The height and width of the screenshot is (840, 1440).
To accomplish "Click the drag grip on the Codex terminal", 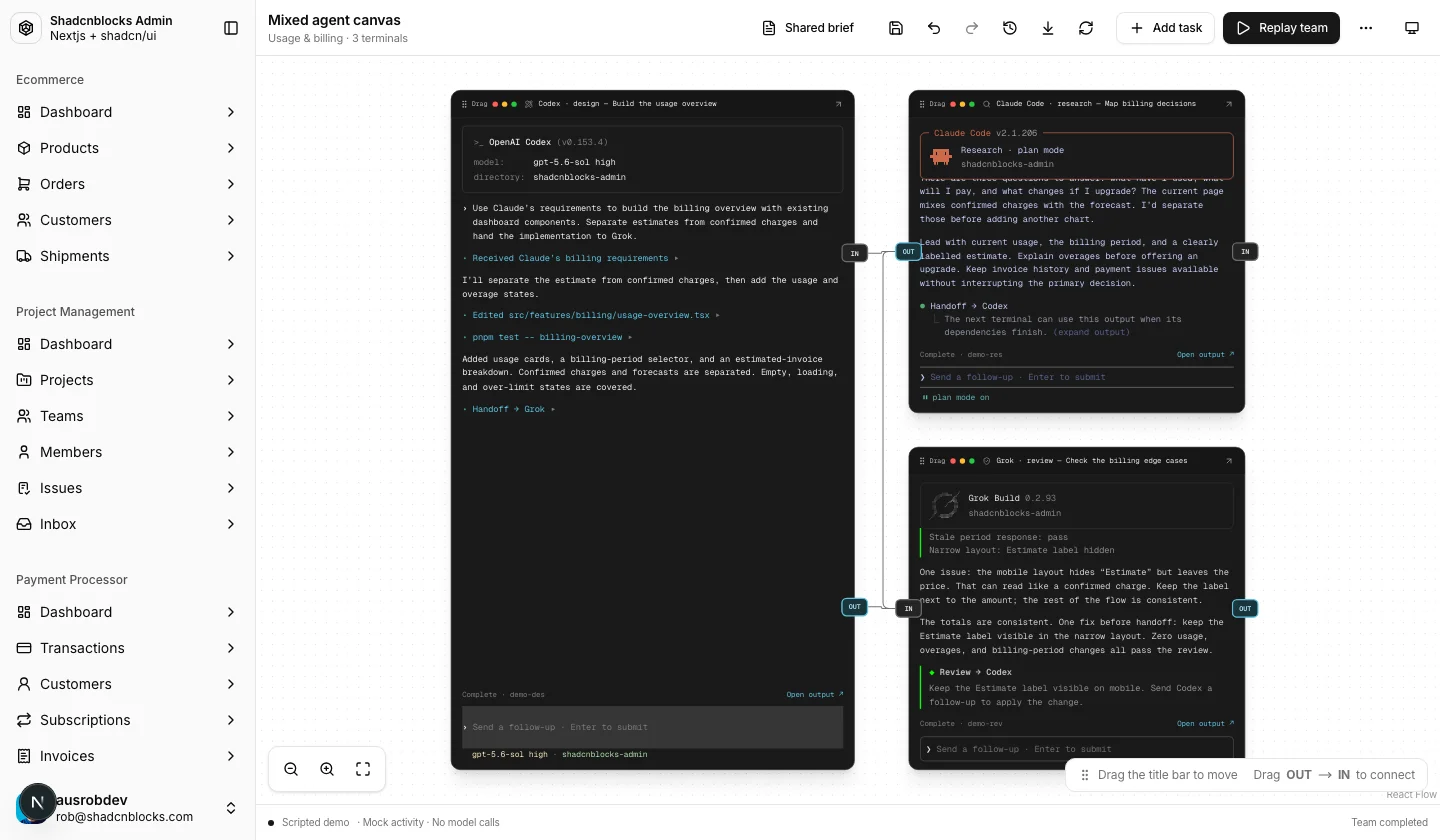I will 464,104.
